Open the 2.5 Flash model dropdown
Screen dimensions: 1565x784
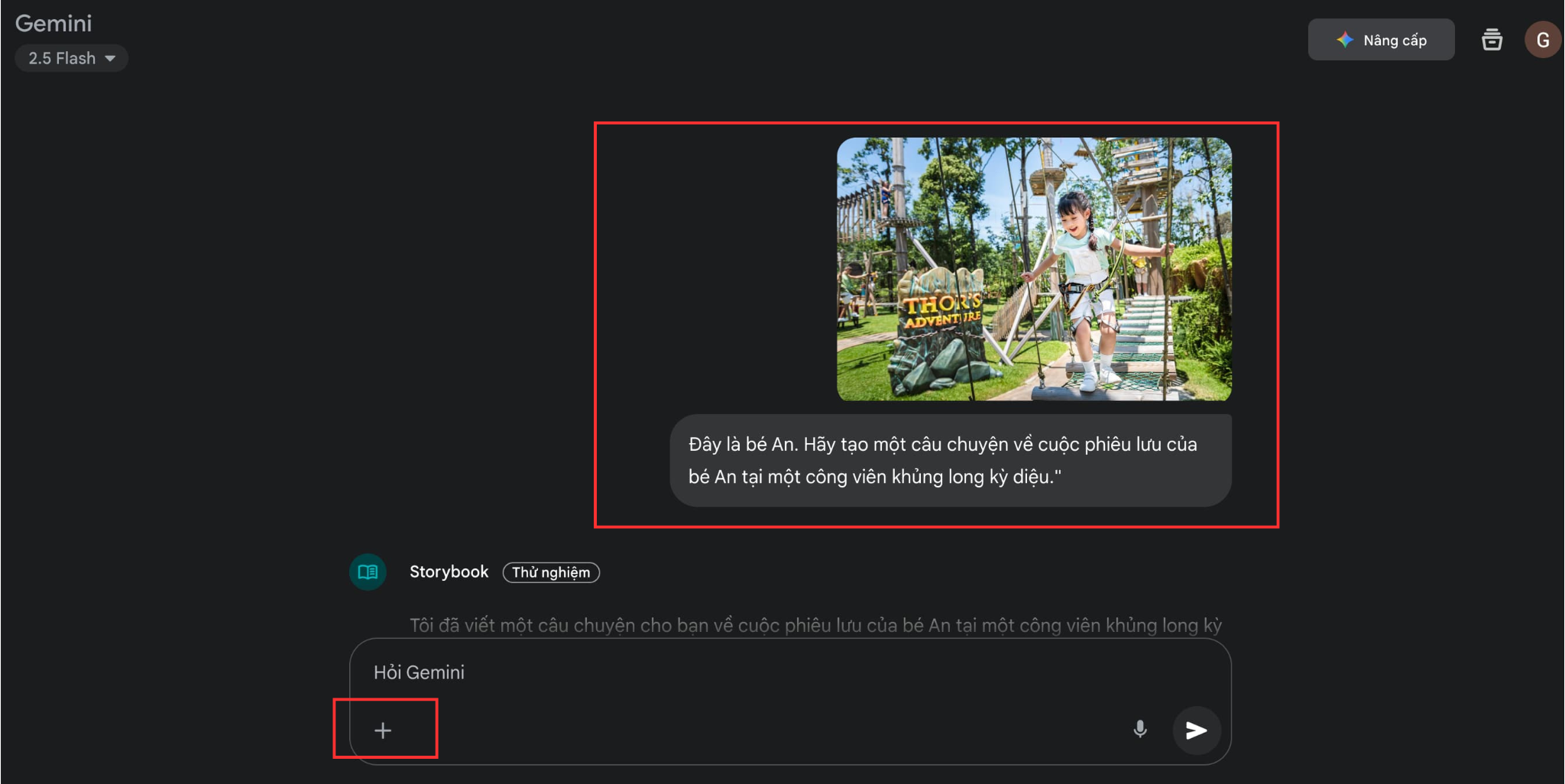(x=71, y=58)
